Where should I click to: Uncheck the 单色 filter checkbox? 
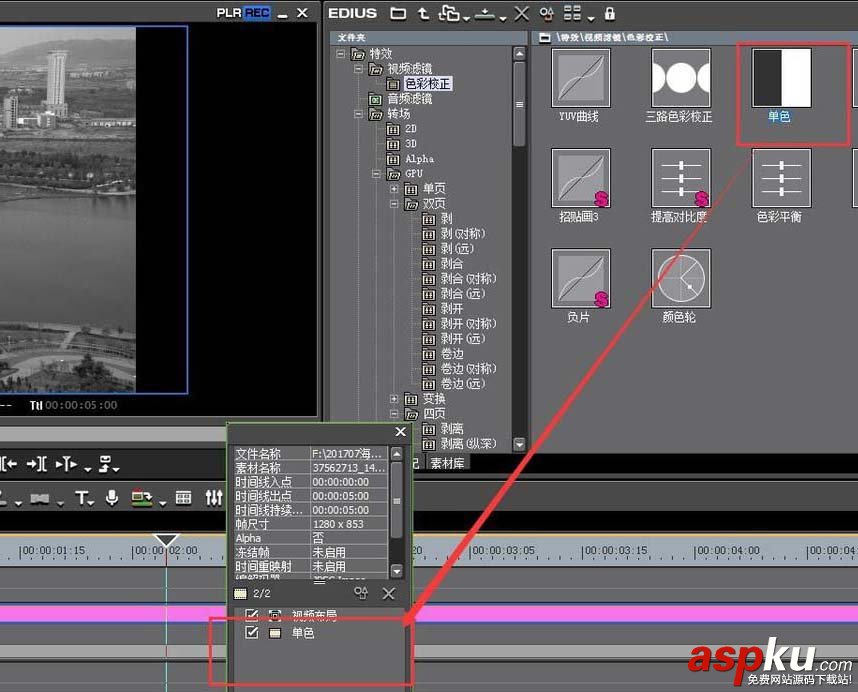point(252,632)
